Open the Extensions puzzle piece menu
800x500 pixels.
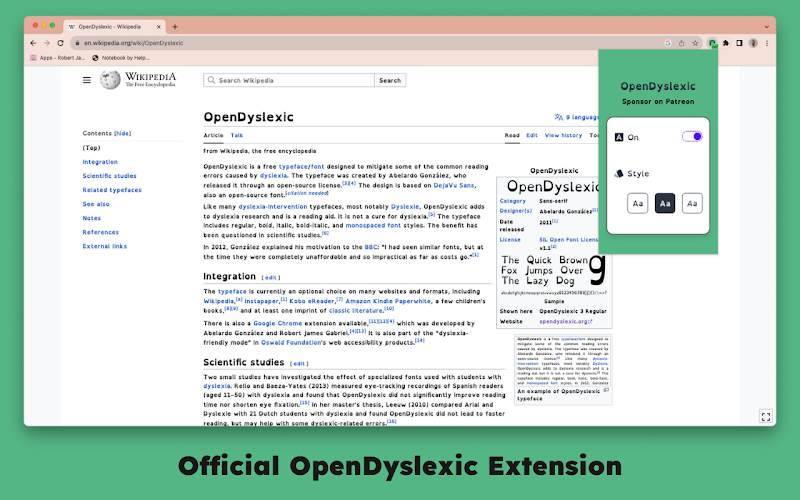726,43
